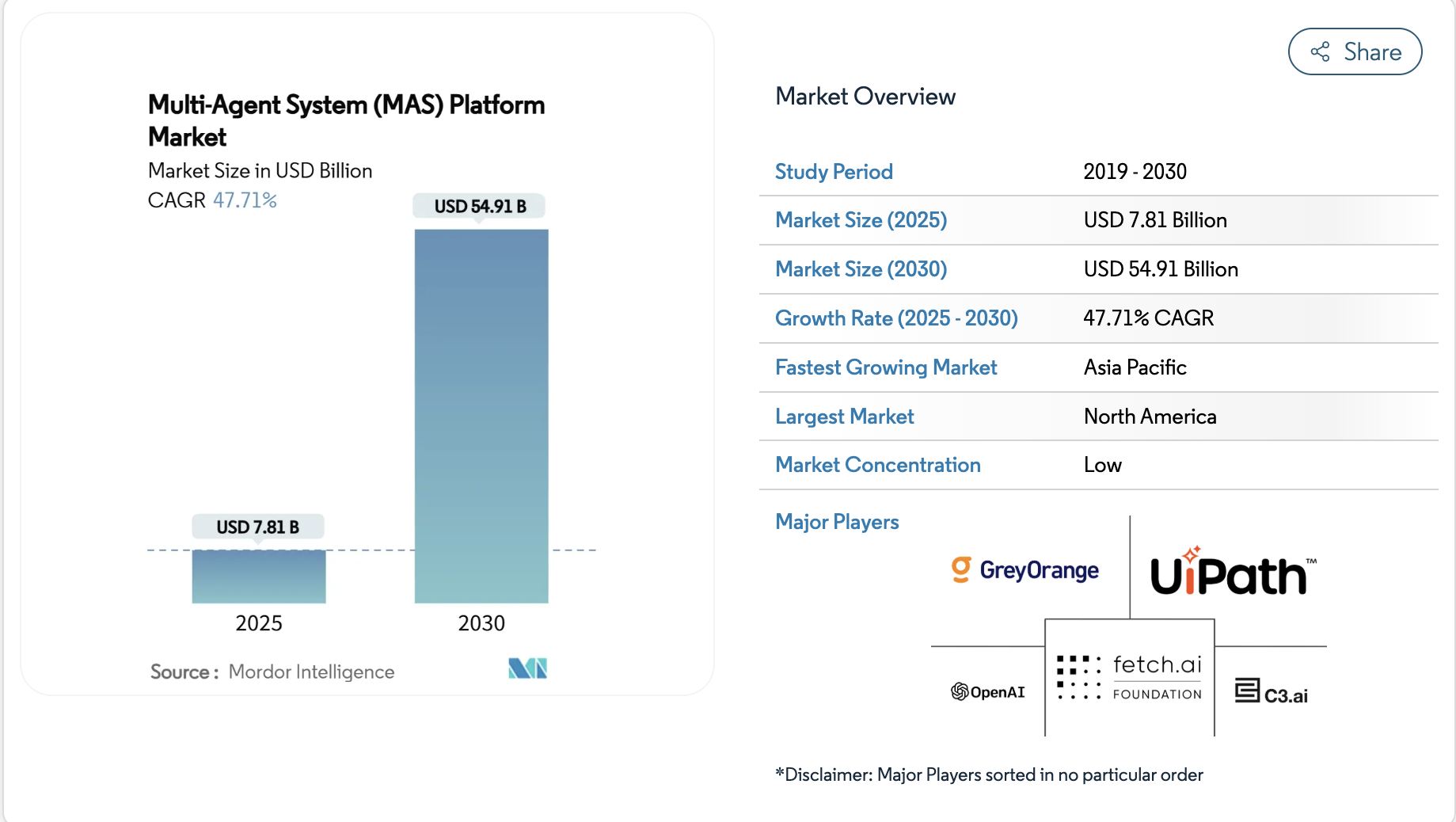
Task: Click the fetch.ai Foundation logo
Action: point(1129,678)
